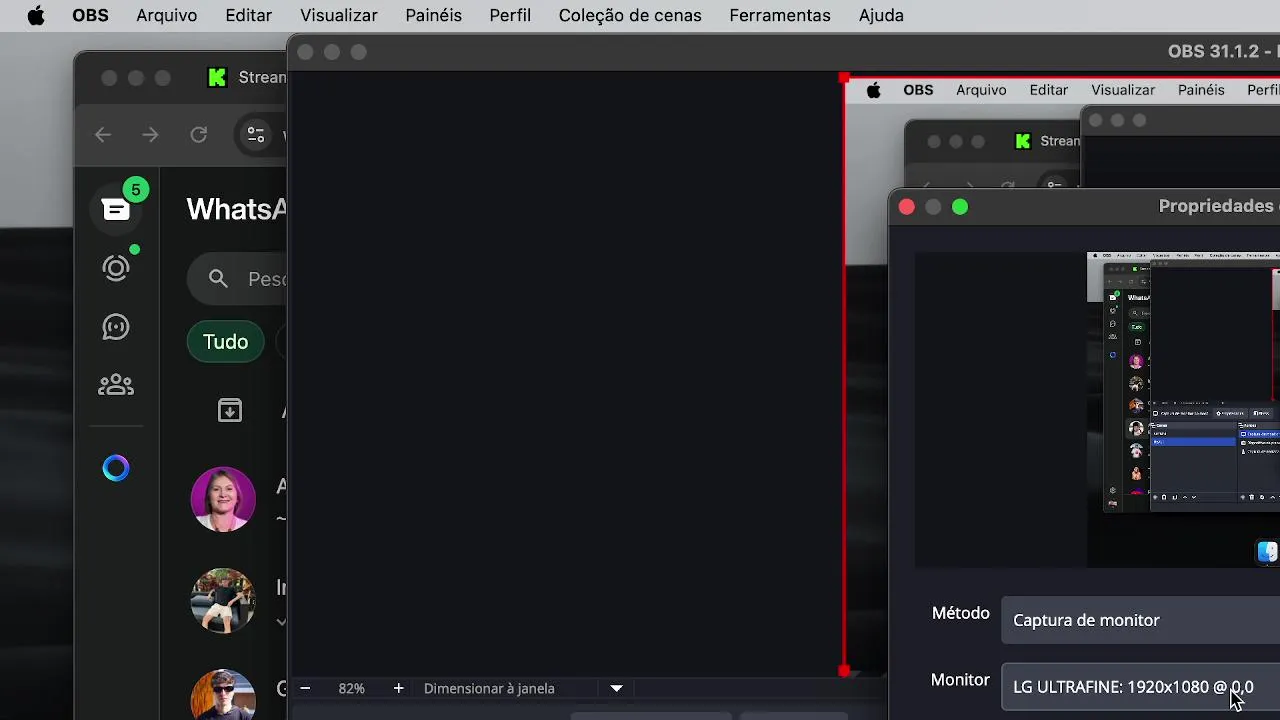The height and width of the screenshot is (720, 1280).
Task: Open the Ajuda menu
Action: 881,16
